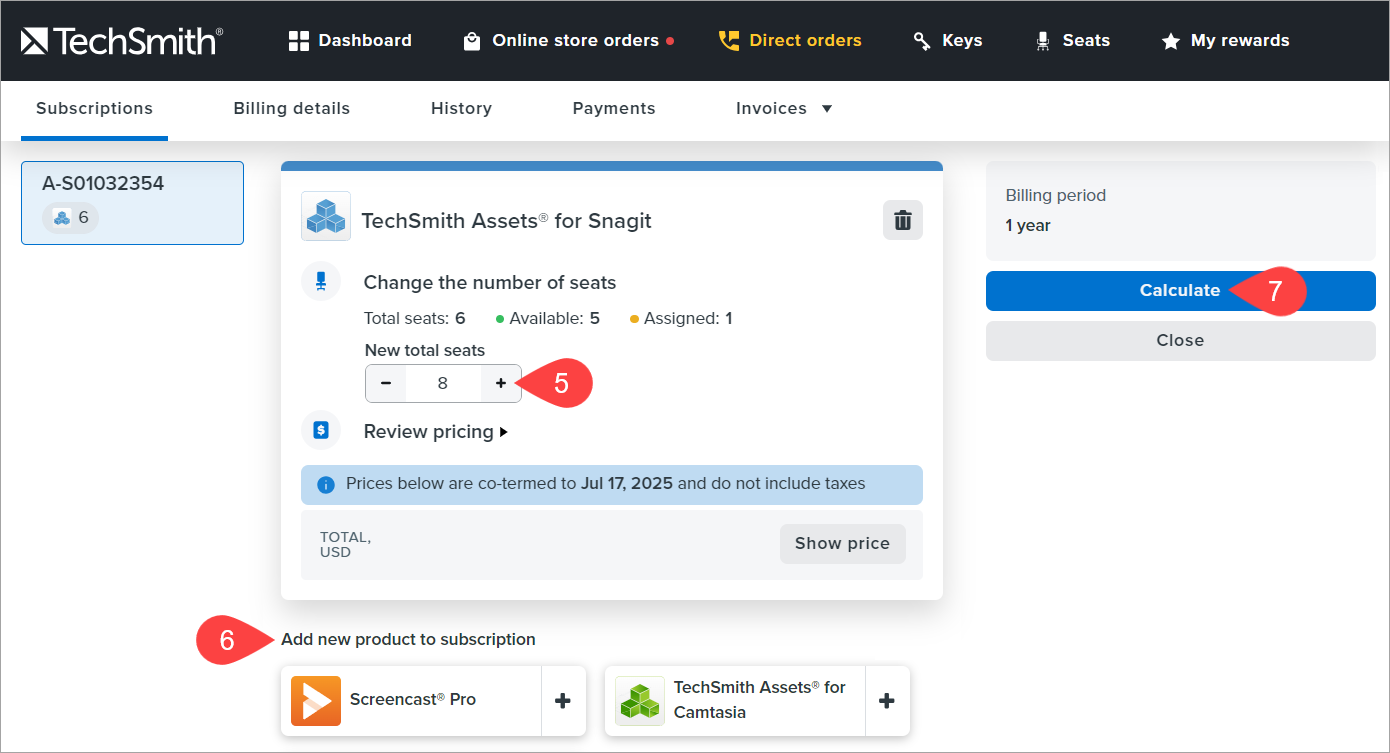This screenshot has height=753, width=1390.
Task: Open the Dashboard menu item
Action: point(350,41)
